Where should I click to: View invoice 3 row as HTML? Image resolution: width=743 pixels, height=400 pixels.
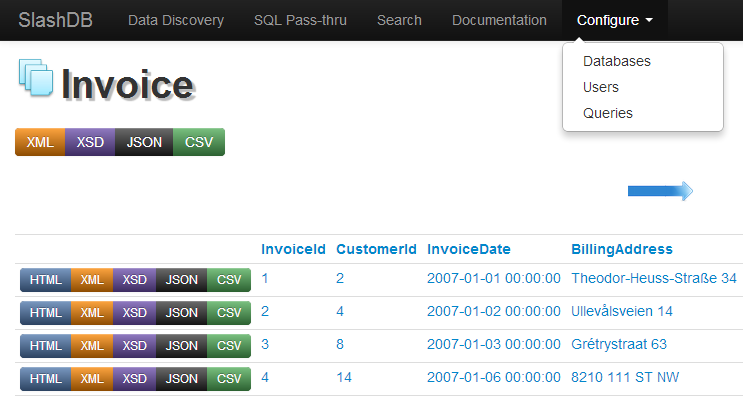[45, 346]
